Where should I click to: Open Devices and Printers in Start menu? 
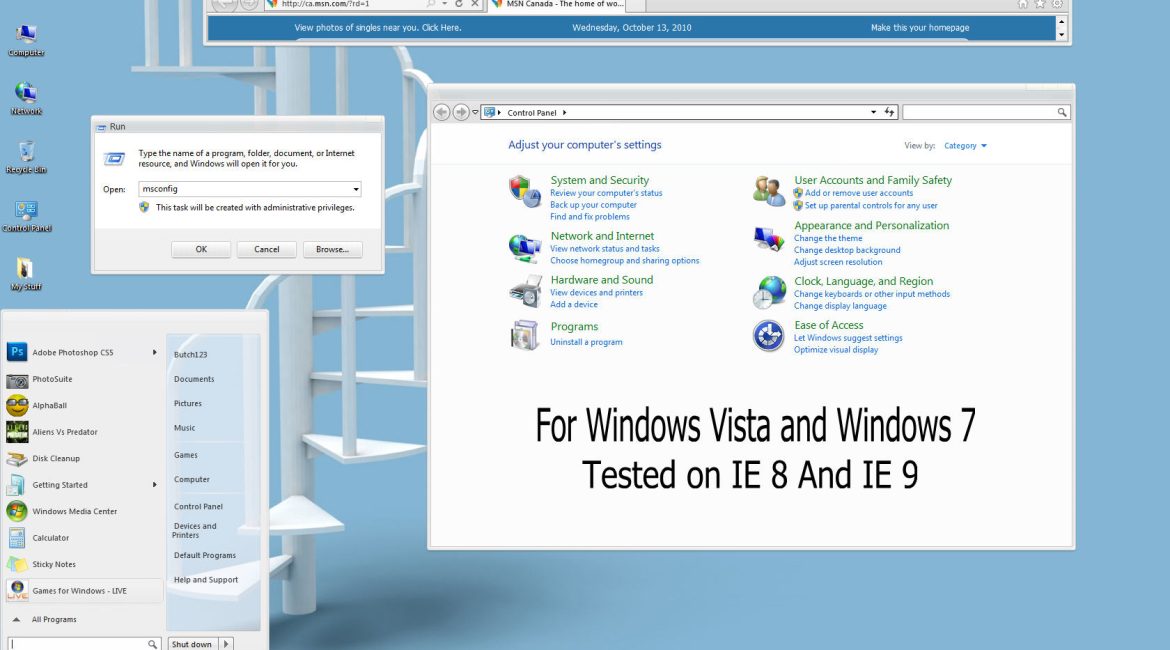click(x=194, y=530)
